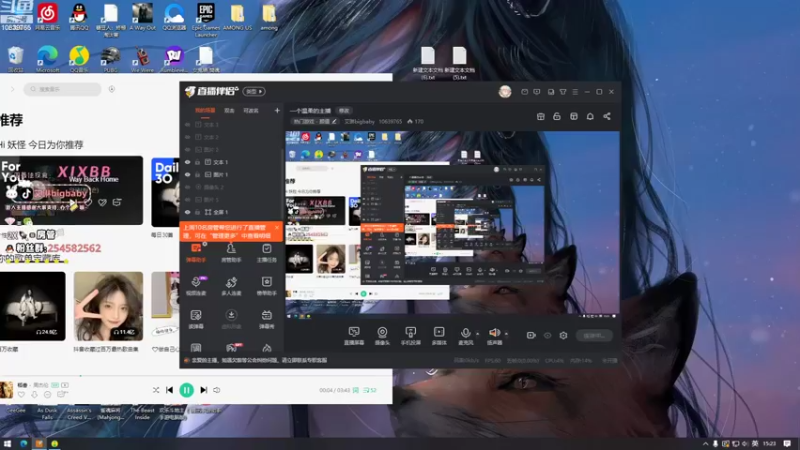Image resolution: width=800 pixels, height=450 pixels.
Task: Open QQ Browser desktop shortcut
Action: point(174,15)
